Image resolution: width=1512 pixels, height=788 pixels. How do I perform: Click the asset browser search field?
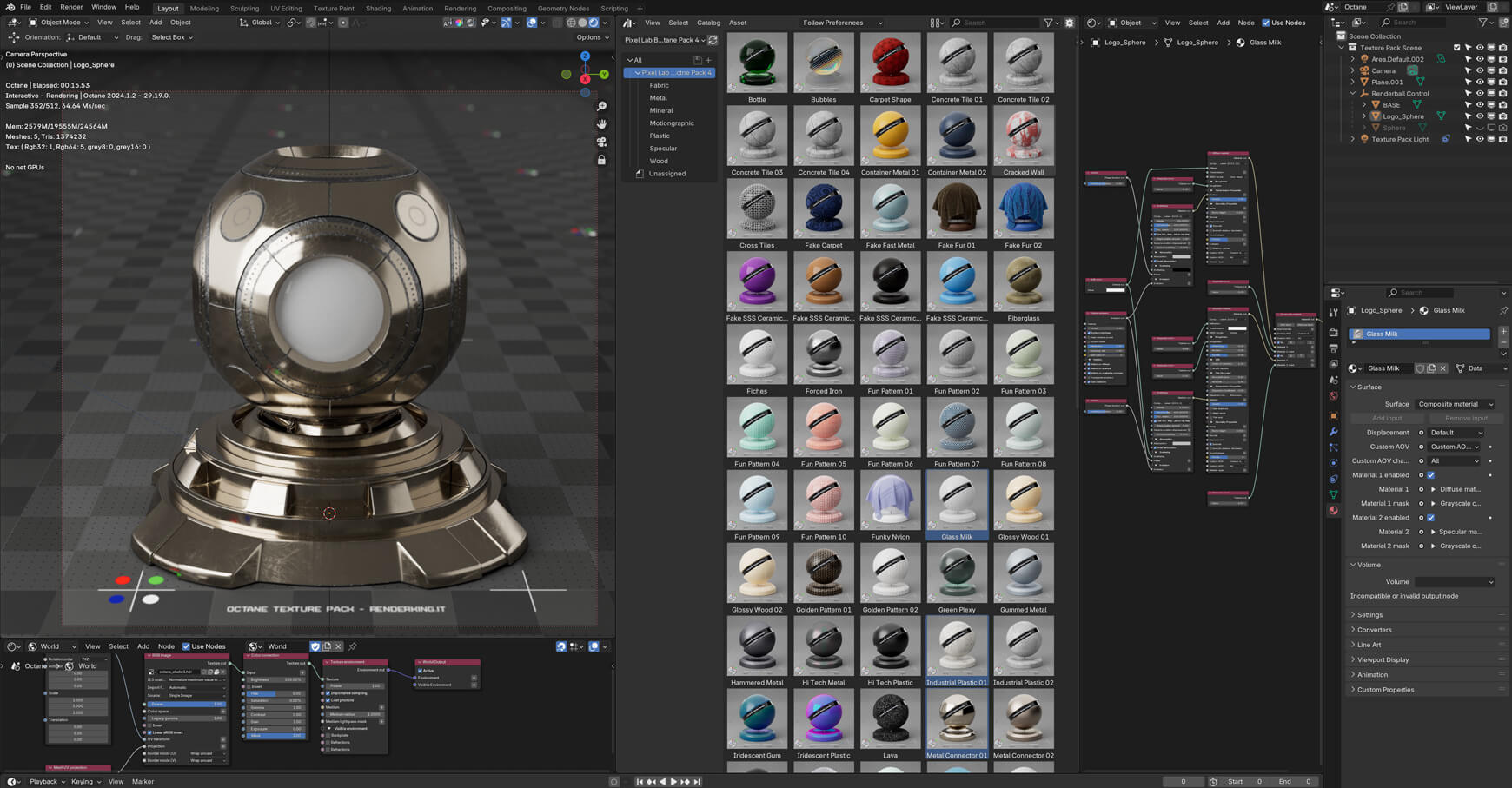click(x=993, y=23)
